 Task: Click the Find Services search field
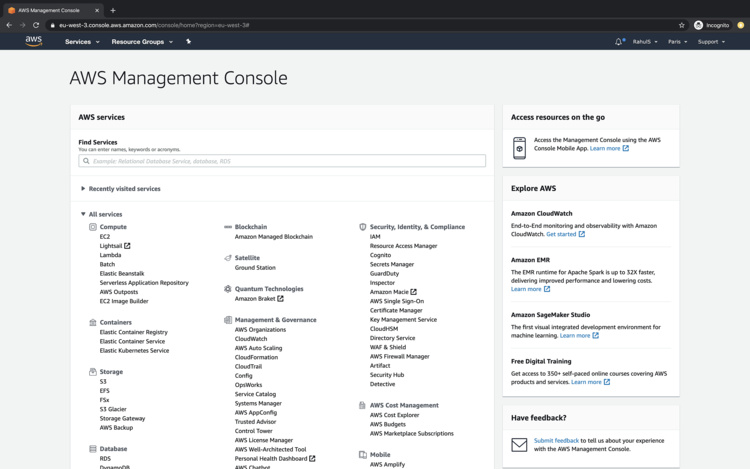(x=282, y=160)
